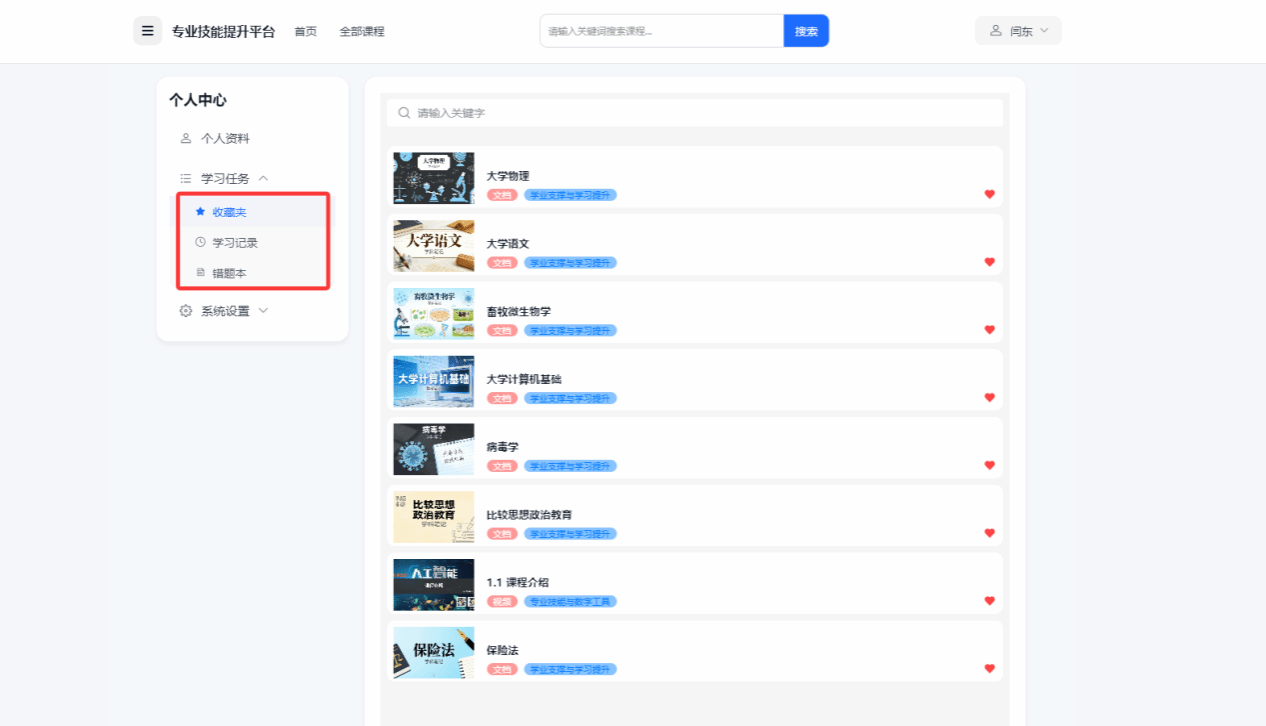Click the gear icon beside 系统设置

coord(186,311)
